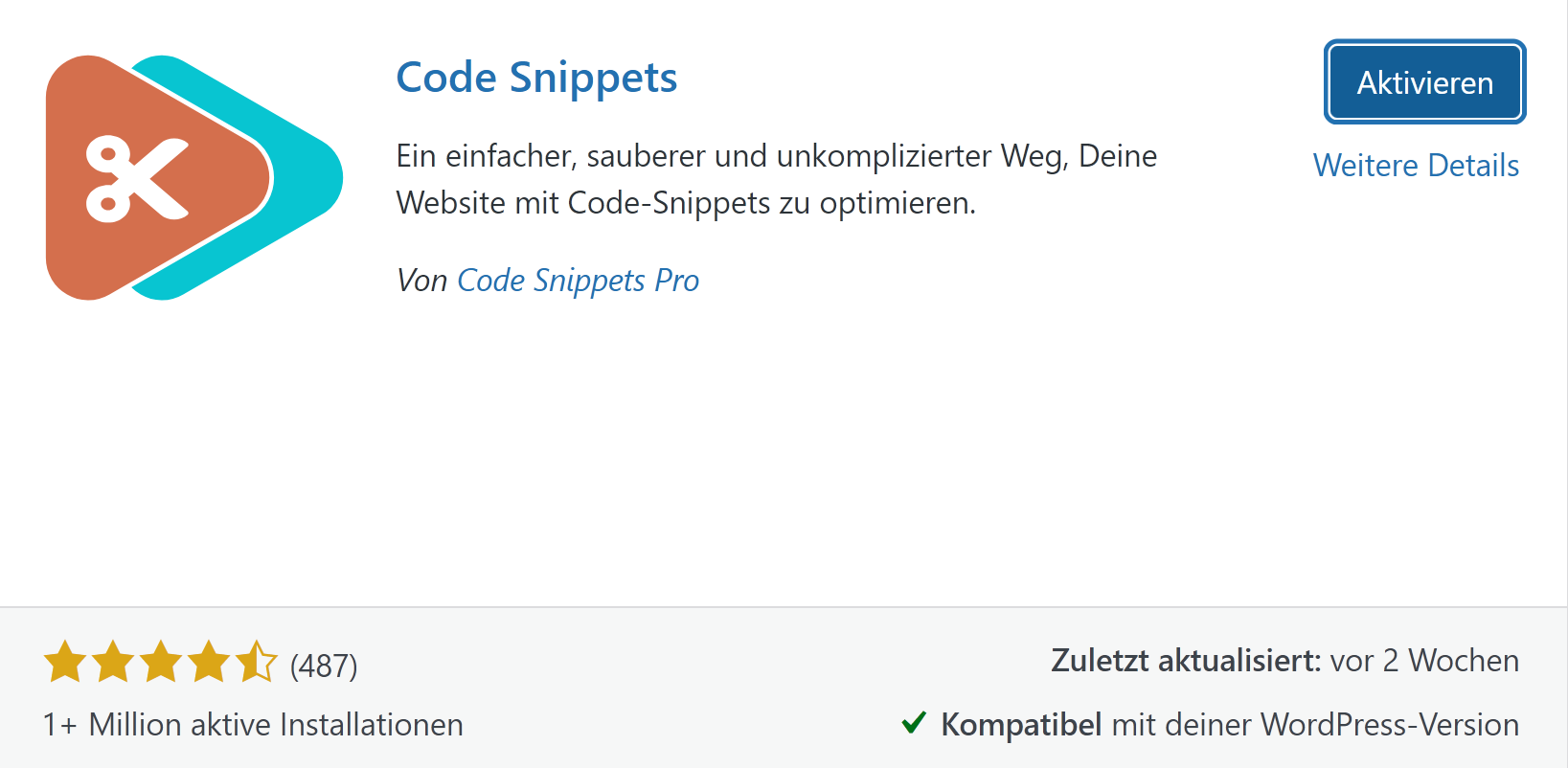
Task: Click the first gold rating star
Action: tap(65, 660)
